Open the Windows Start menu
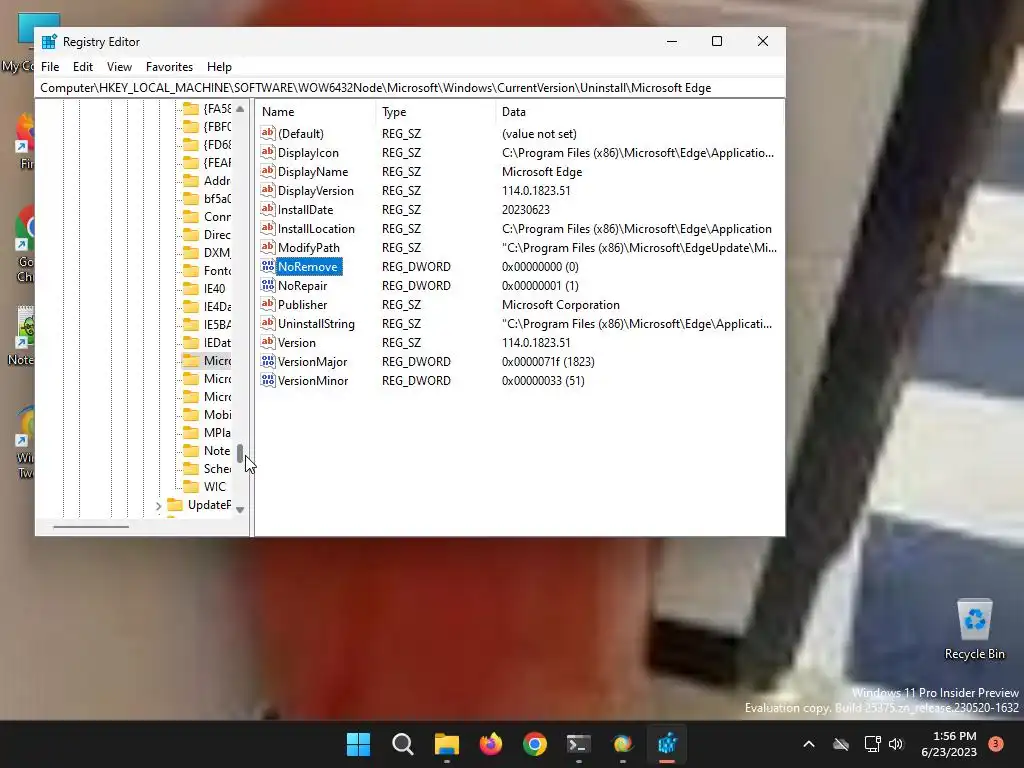Screen dimensions: 1024x768 (x=358, y=744)
